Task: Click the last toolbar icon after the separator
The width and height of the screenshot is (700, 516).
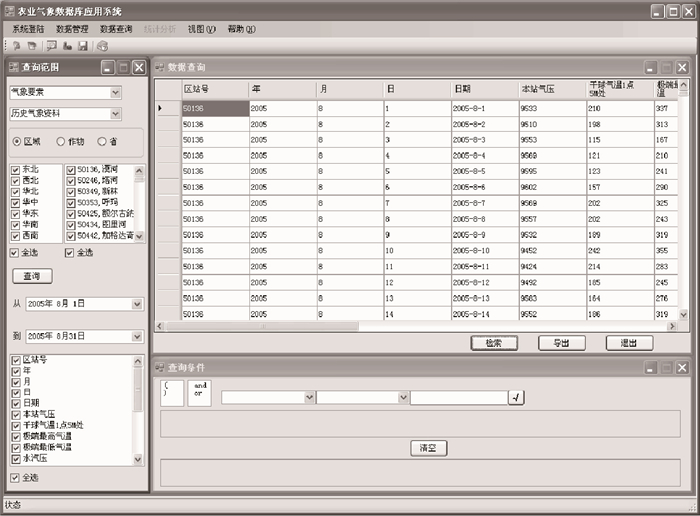Action: (x=102, y=46)
